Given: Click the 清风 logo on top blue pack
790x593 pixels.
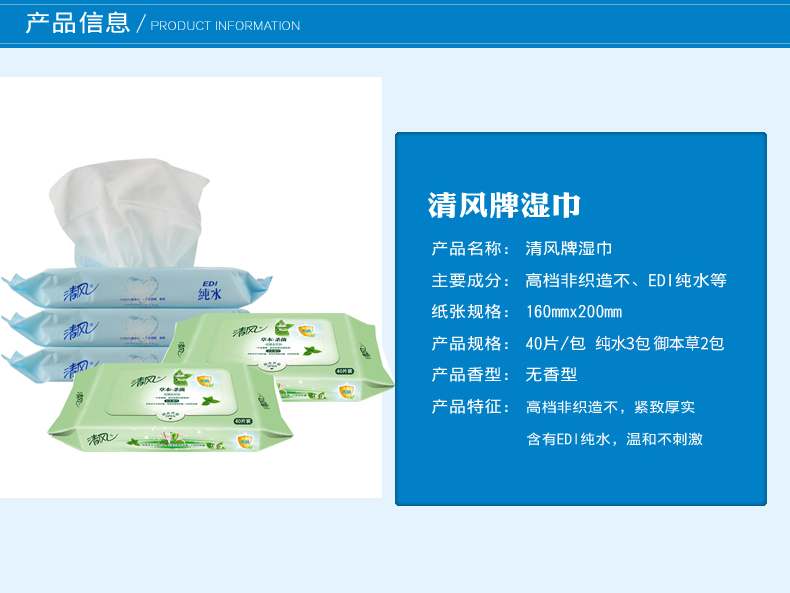Looking at the screenshot, I should point(80,292).
